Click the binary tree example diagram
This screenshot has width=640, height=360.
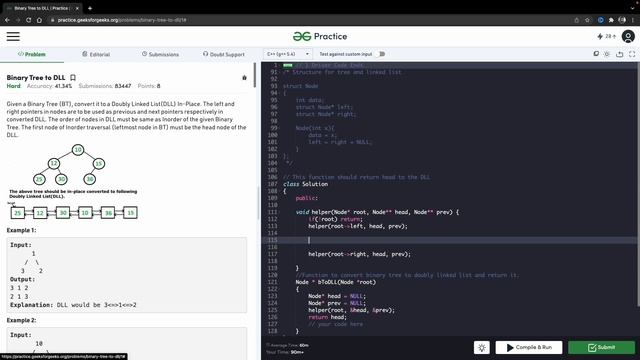69,164
